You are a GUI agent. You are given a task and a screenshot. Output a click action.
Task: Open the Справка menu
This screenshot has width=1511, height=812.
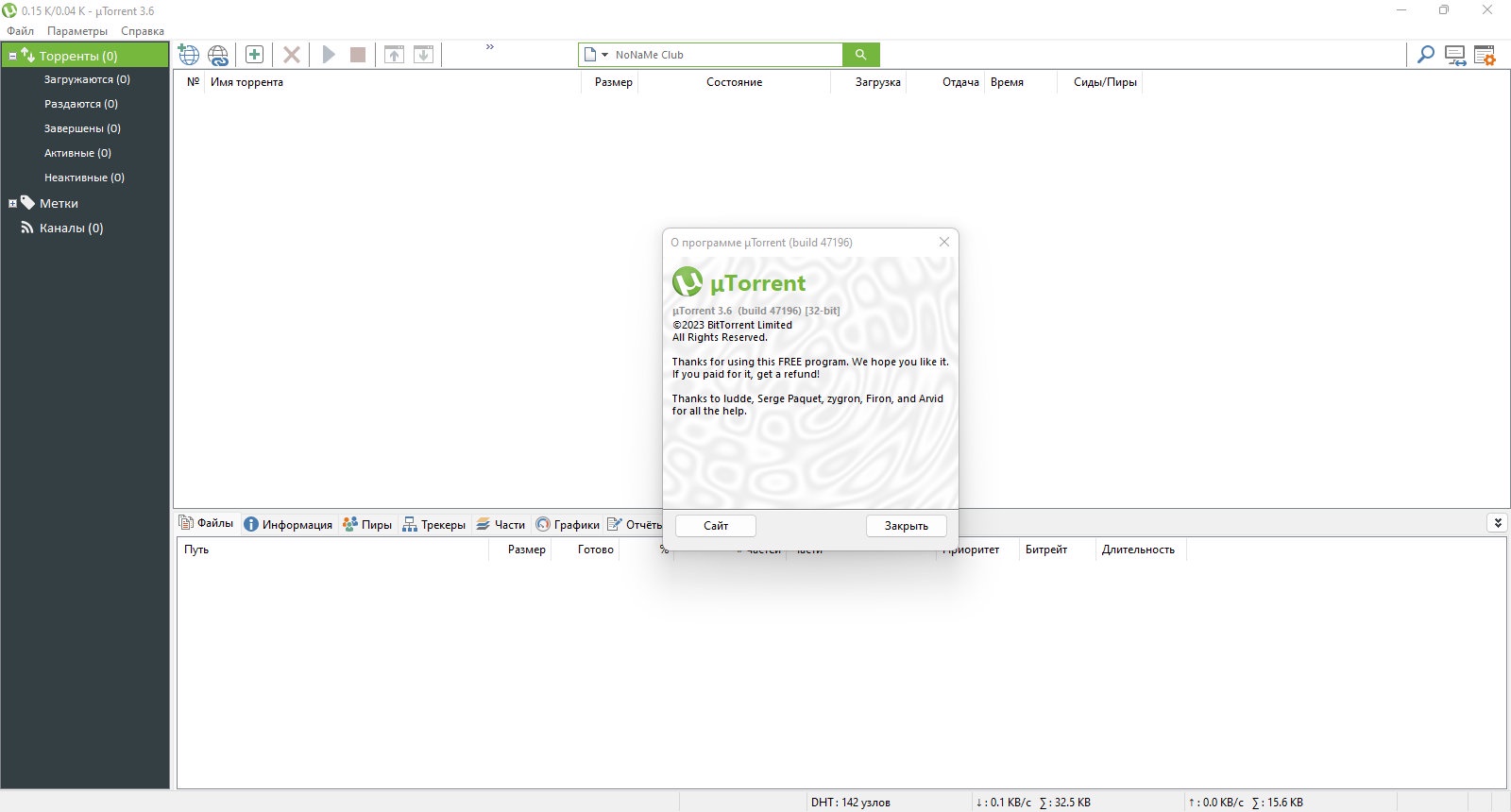tap(143, 31)
